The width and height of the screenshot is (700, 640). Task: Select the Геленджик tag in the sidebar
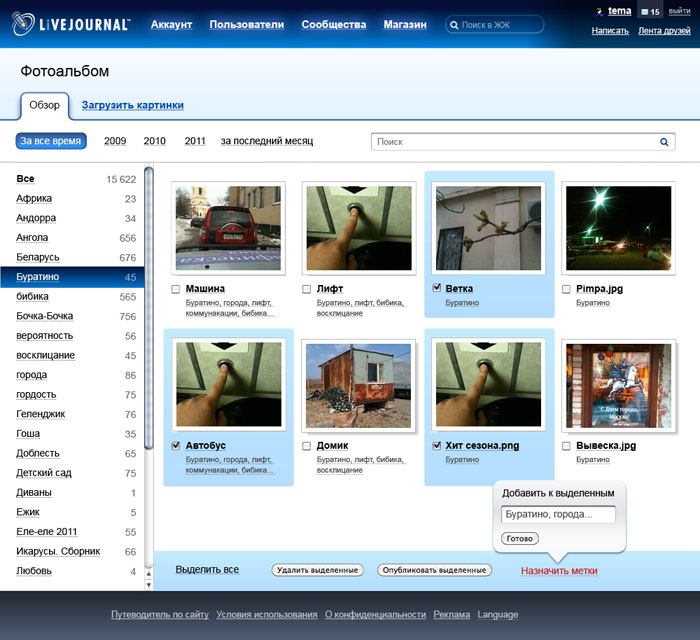(x=40, y=414)
